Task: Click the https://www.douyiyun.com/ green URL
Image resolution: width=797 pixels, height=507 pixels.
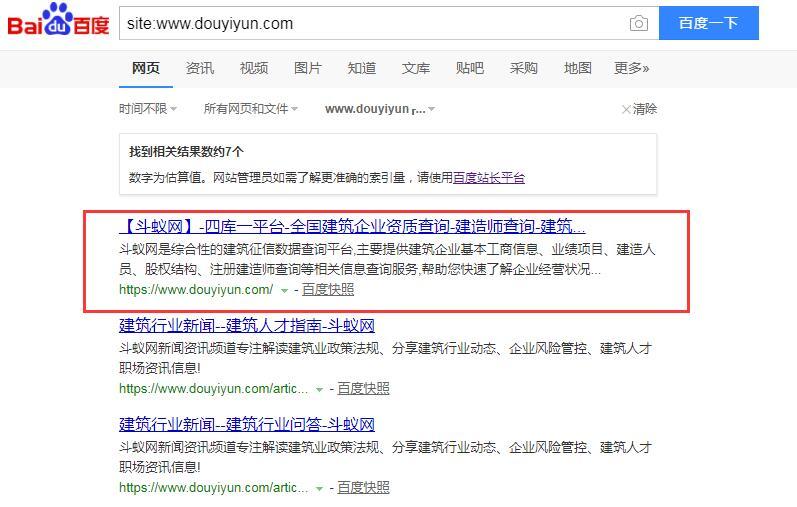Action: [196, 290]
